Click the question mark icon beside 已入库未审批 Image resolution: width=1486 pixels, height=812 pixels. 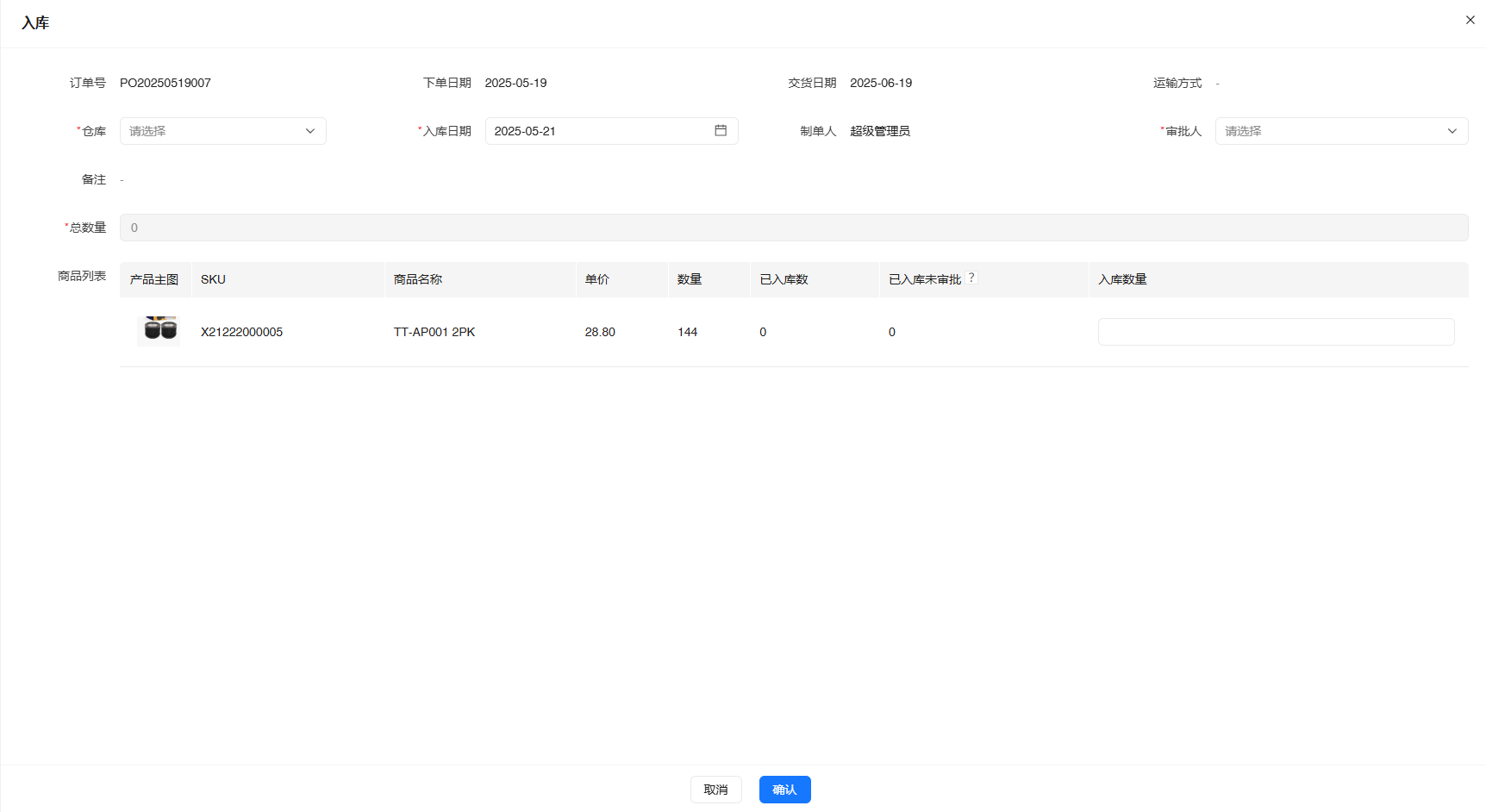tap(971, 277)
